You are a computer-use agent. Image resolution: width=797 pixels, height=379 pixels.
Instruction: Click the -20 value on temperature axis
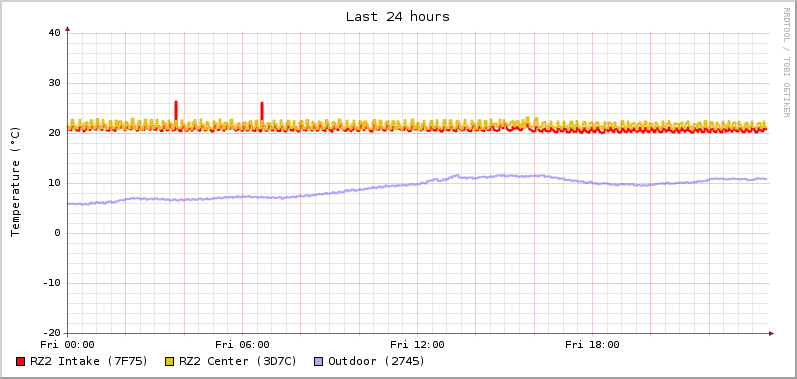pos(51,333)
